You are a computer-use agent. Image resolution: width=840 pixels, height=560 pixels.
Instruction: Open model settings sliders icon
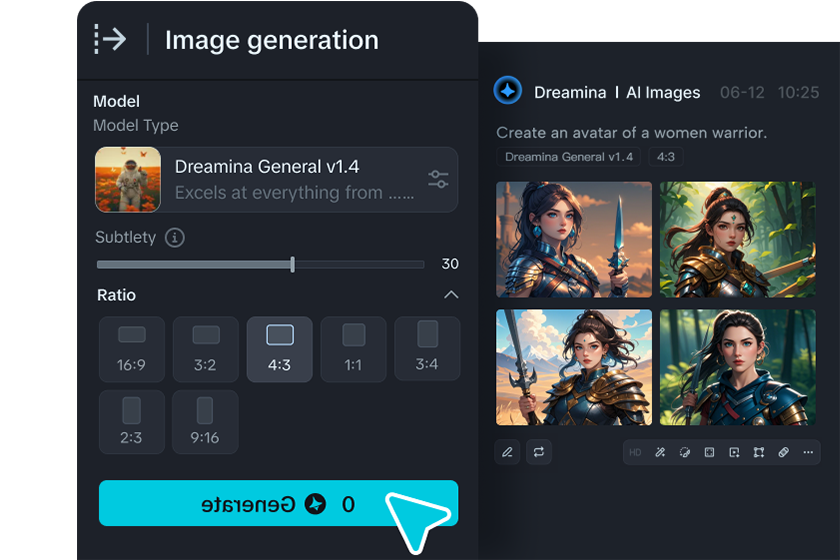pyautogui.click(x=438, y=179)
